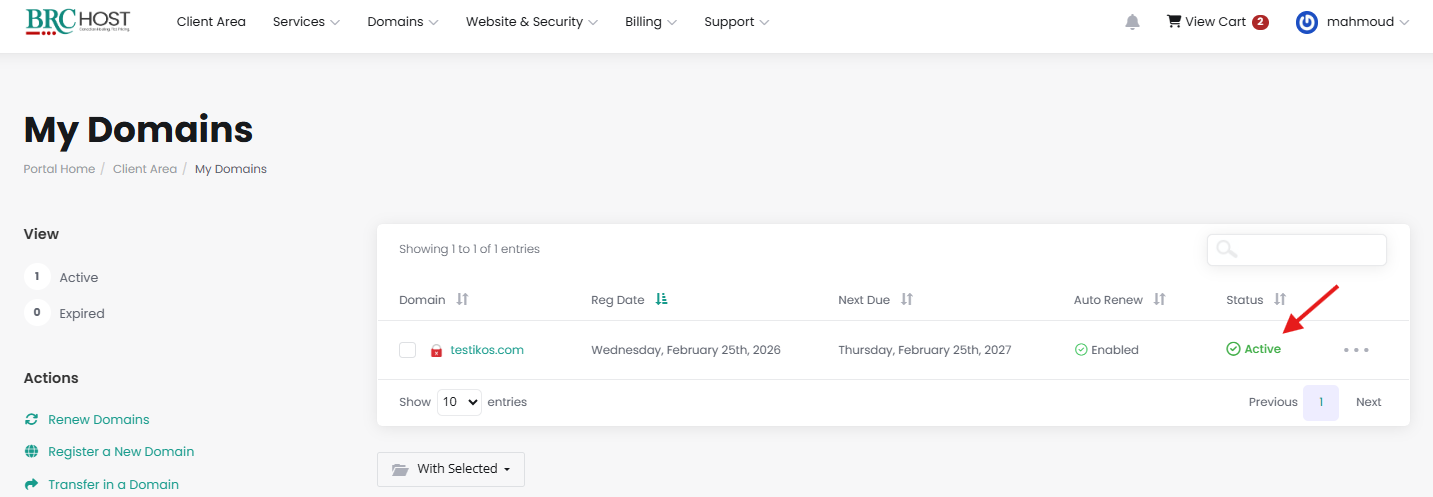This screenshot has height=497, width=1433.
Task: Sort the Domain column
Action: coord(462,300)
